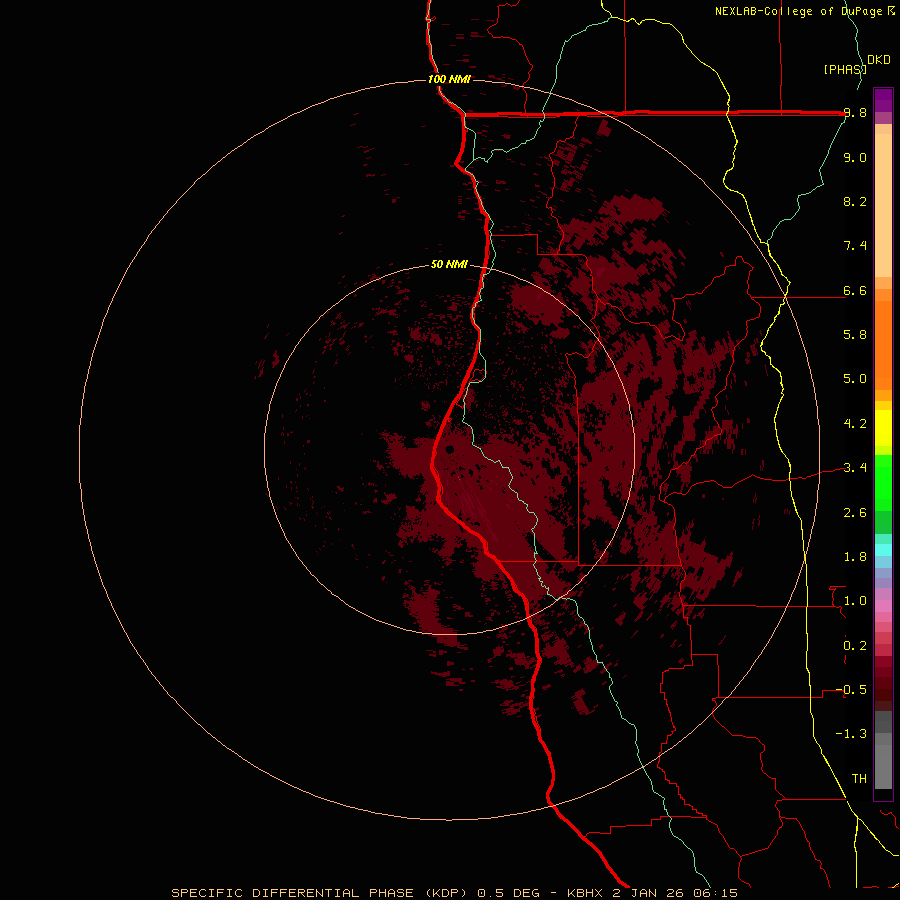Click the 8.2 value on the color scale
900x900 pixels.
tap(855, 201)
